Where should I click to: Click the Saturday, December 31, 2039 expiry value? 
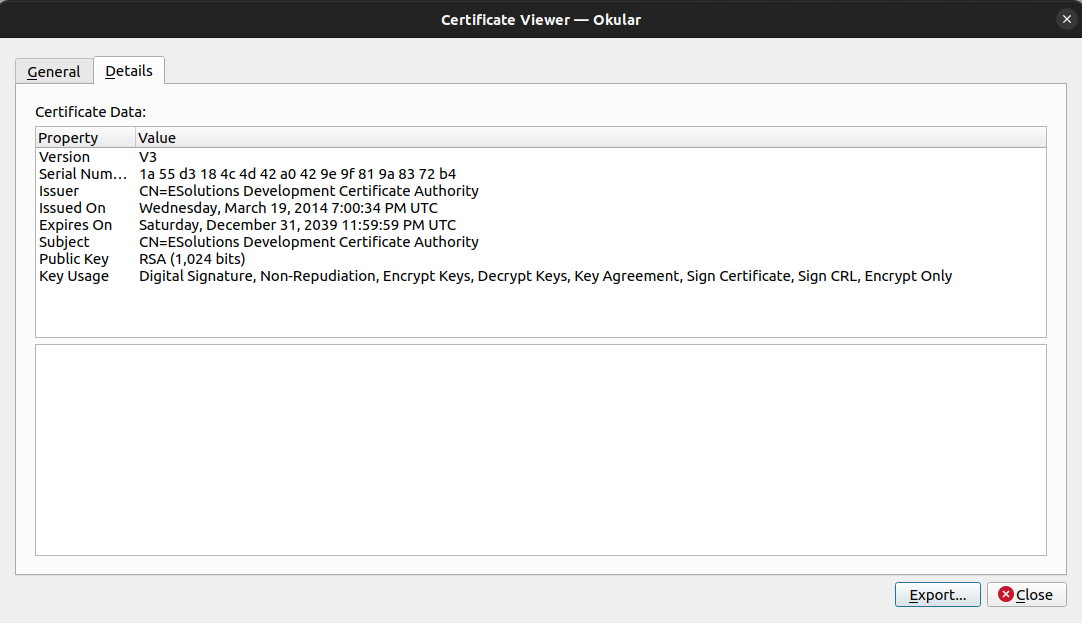(x=297, y=225)
